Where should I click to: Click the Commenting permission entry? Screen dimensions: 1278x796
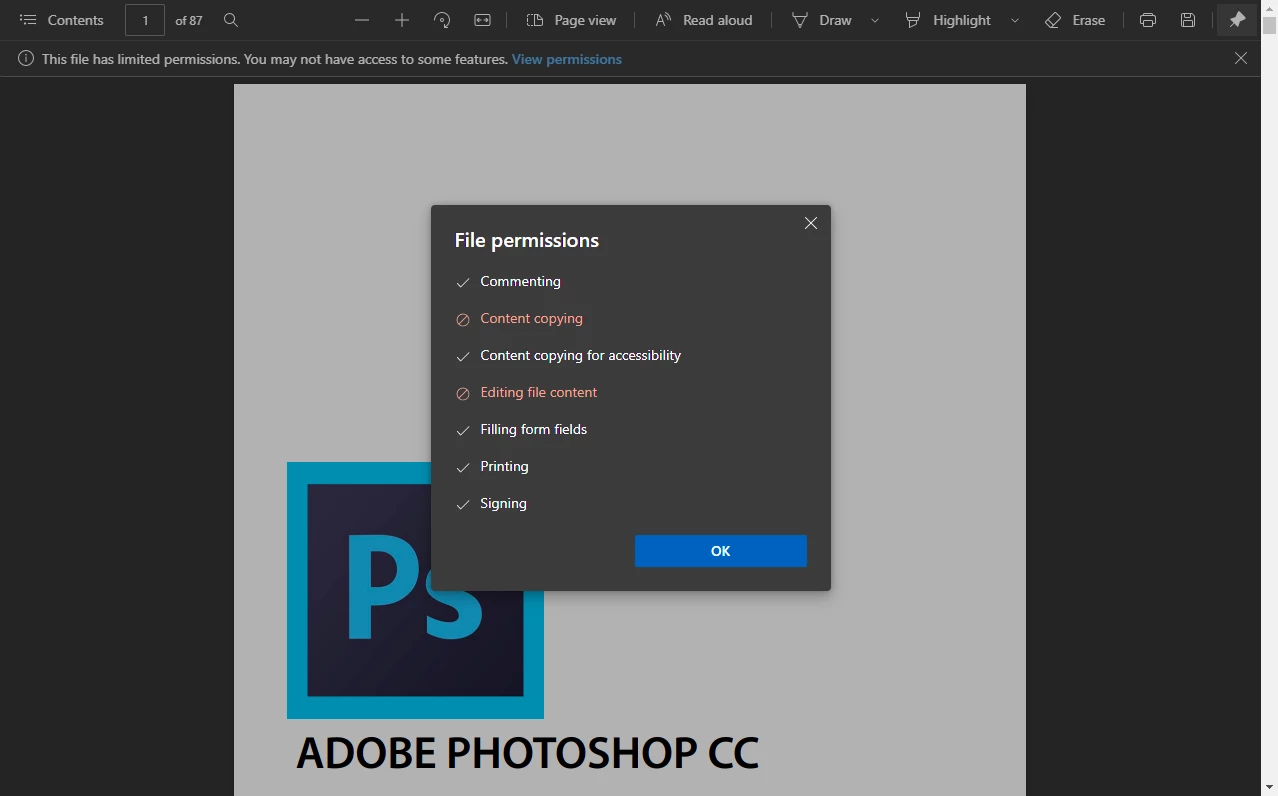(508, 282)
